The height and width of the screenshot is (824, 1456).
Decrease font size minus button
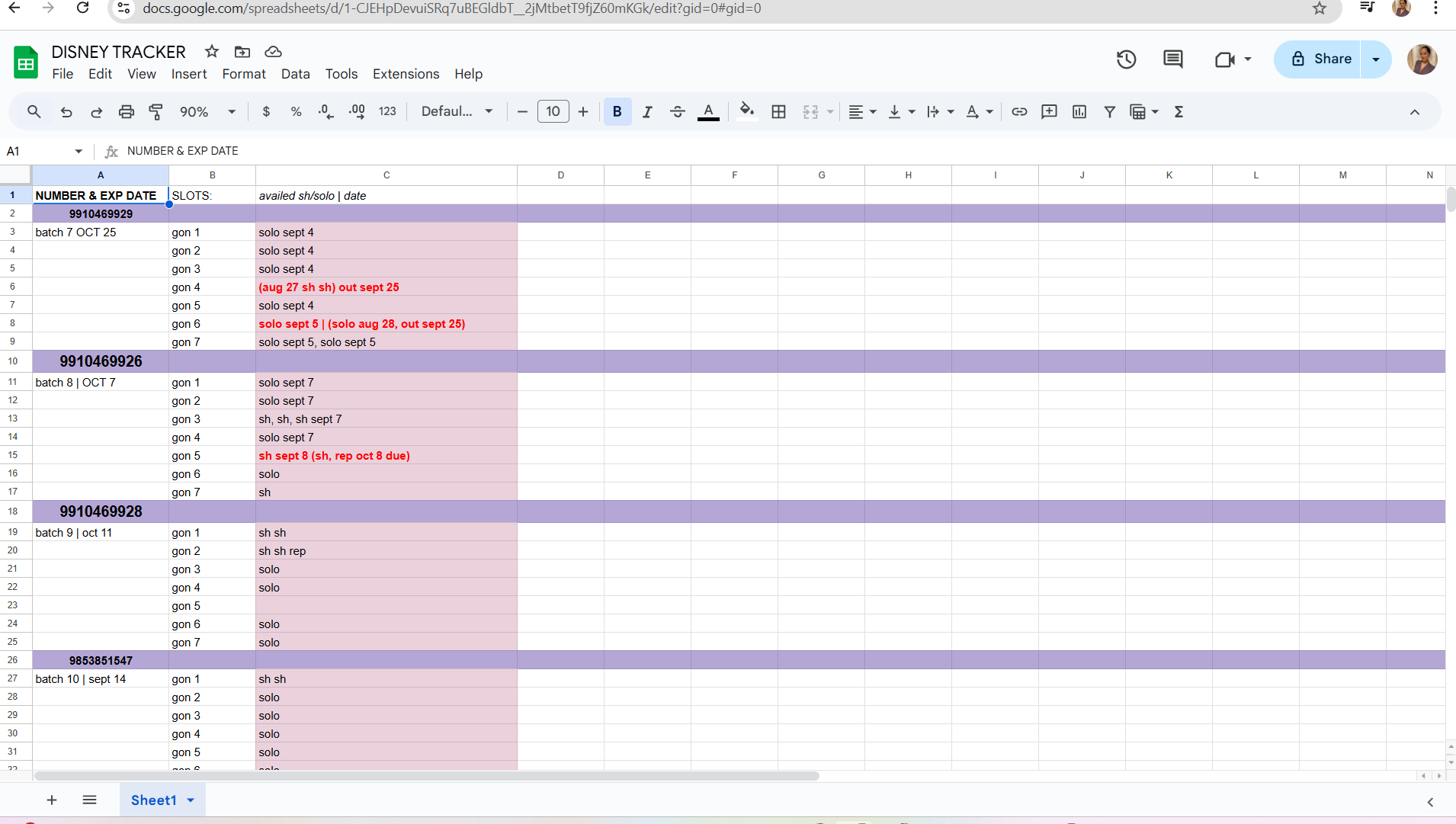point(522,112)
